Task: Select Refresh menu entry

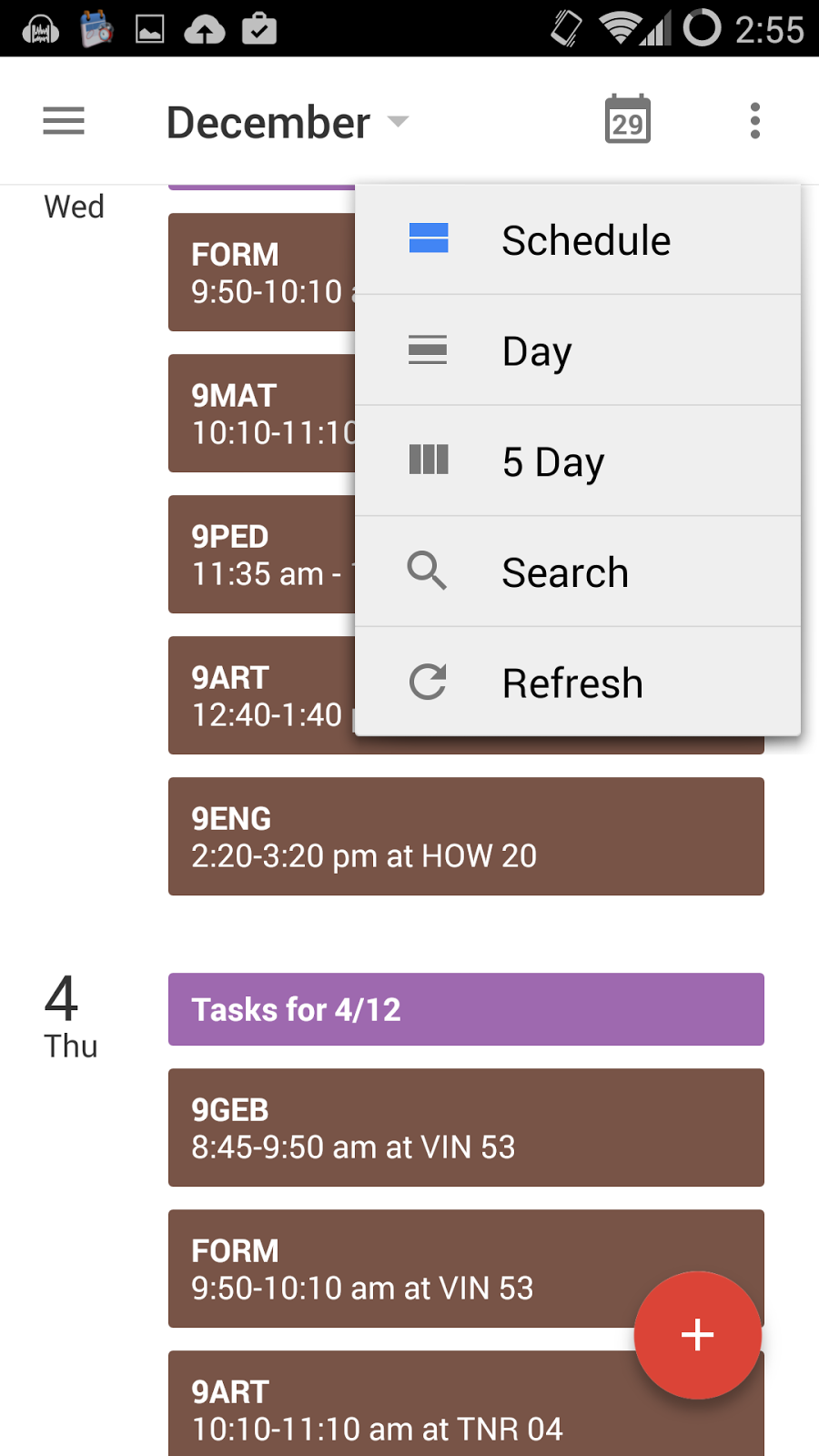Action: (578, 682)
